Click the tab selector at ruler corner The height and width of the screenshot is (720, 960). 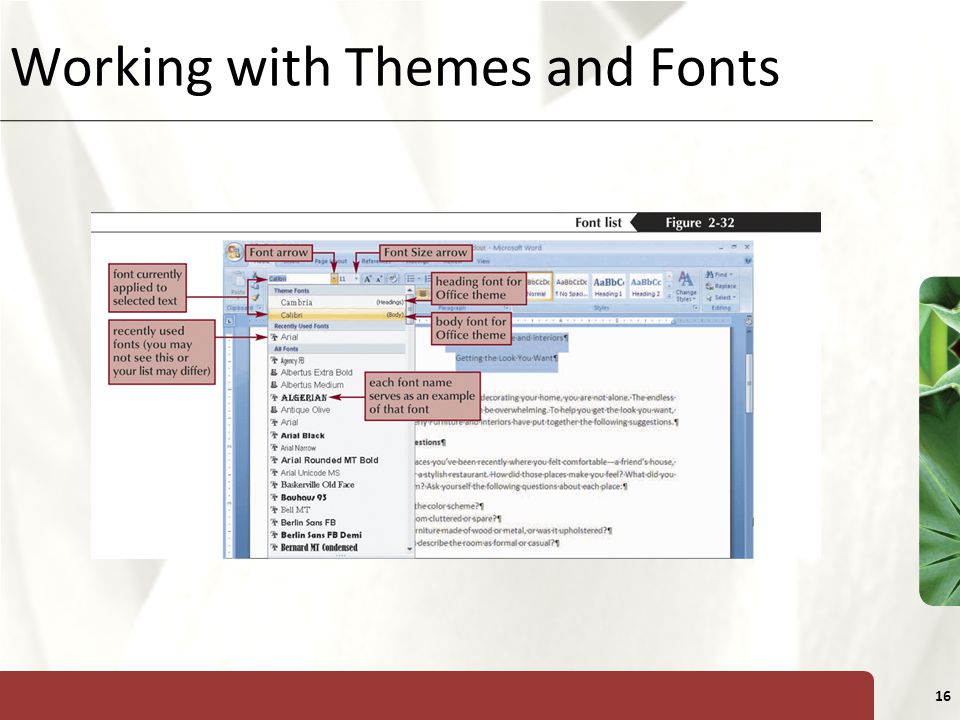230,321
